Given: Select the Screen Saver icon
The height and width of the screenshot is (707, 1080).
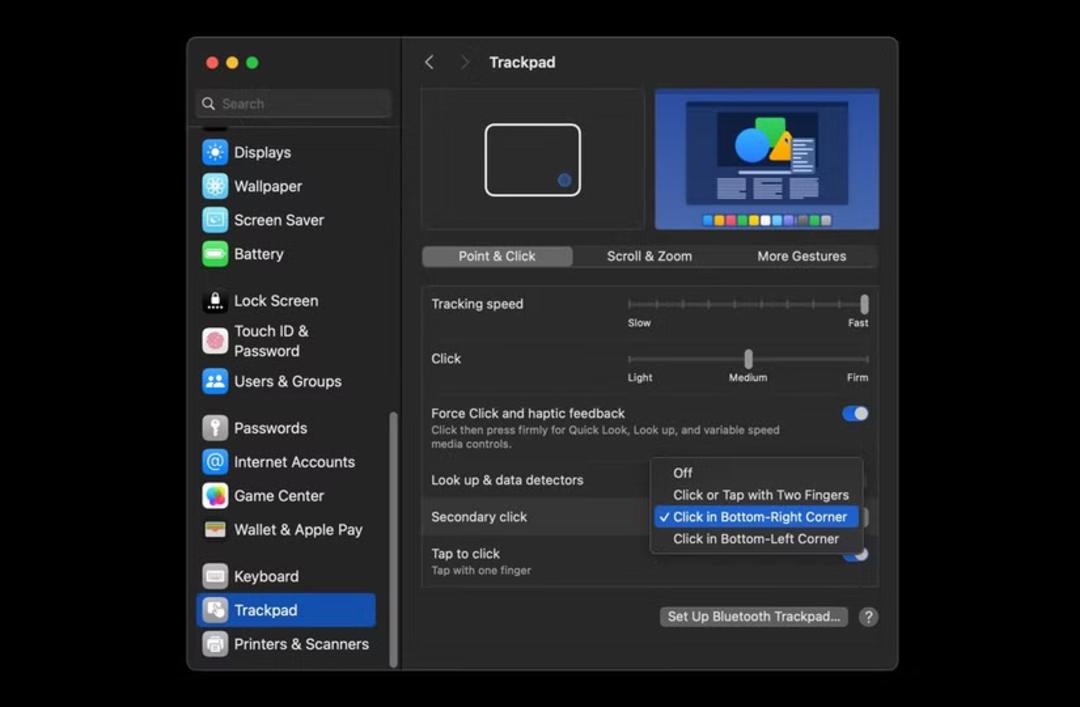Looking at the screenshot, I should (x=215, y=220).
